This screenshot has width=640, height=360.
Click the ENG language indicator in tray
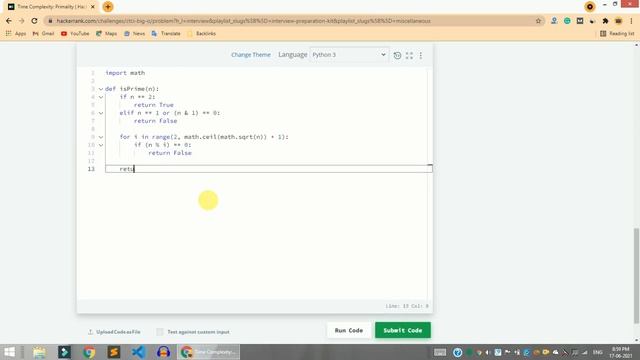point(598,352)
